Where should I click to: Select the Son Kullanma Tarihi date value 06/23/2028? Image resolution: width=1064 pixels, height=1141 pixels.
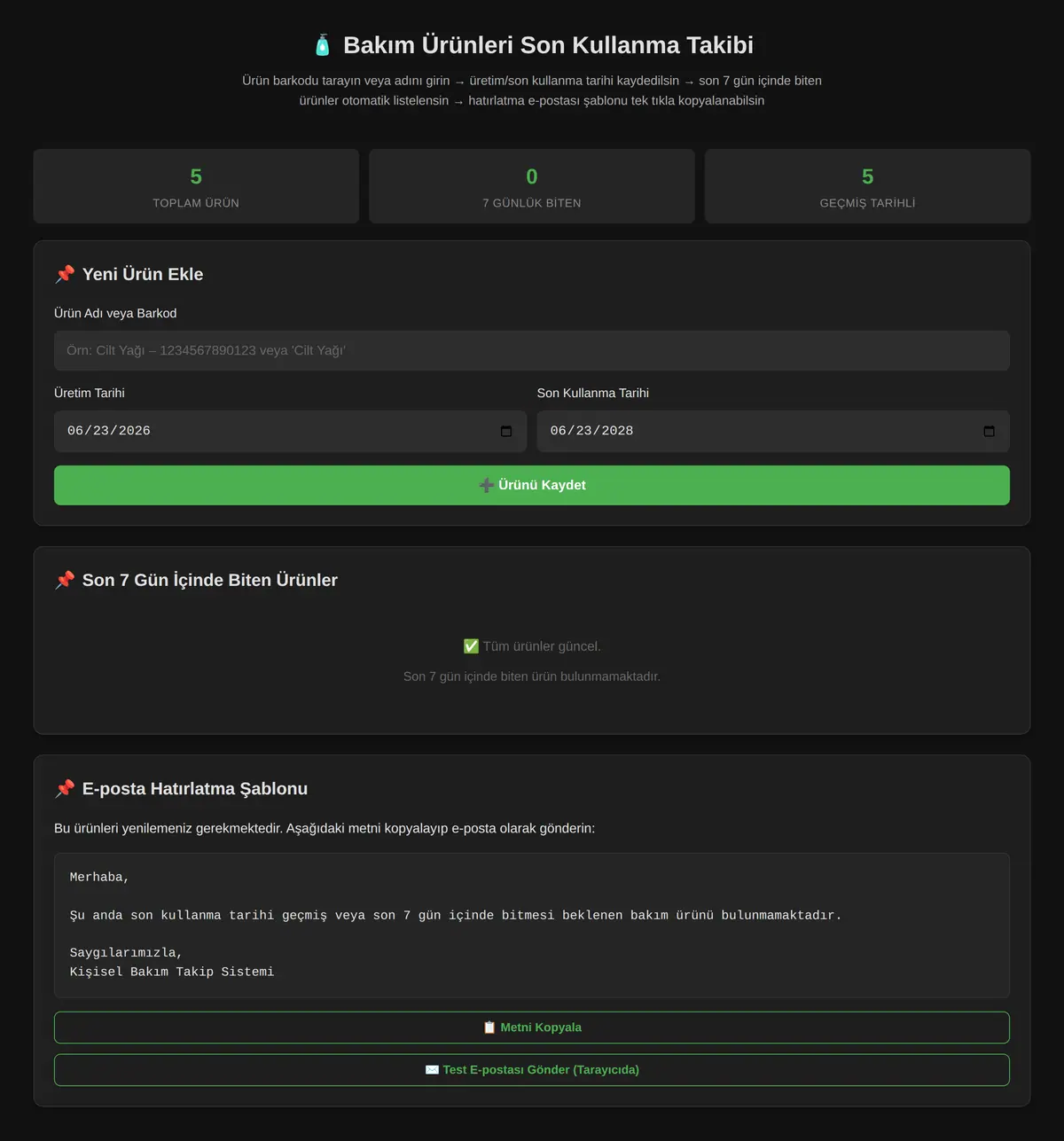point(591,431)
